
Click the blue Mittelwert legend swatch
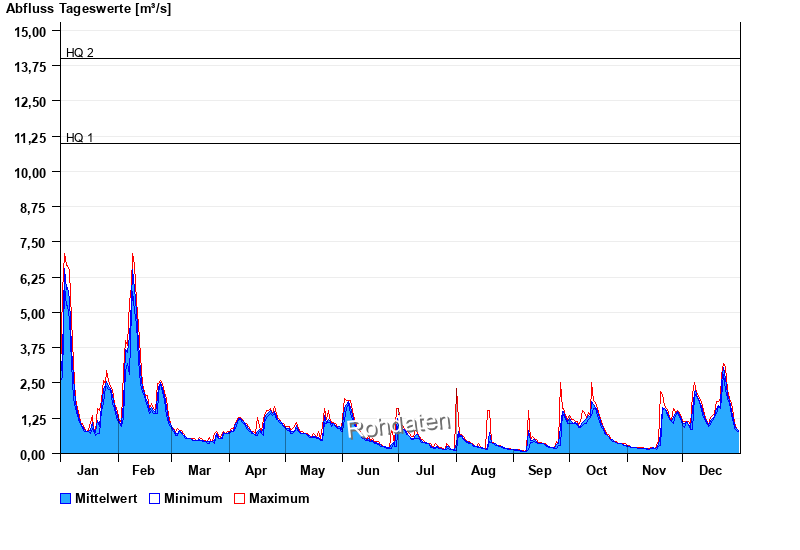coord(66,498)
